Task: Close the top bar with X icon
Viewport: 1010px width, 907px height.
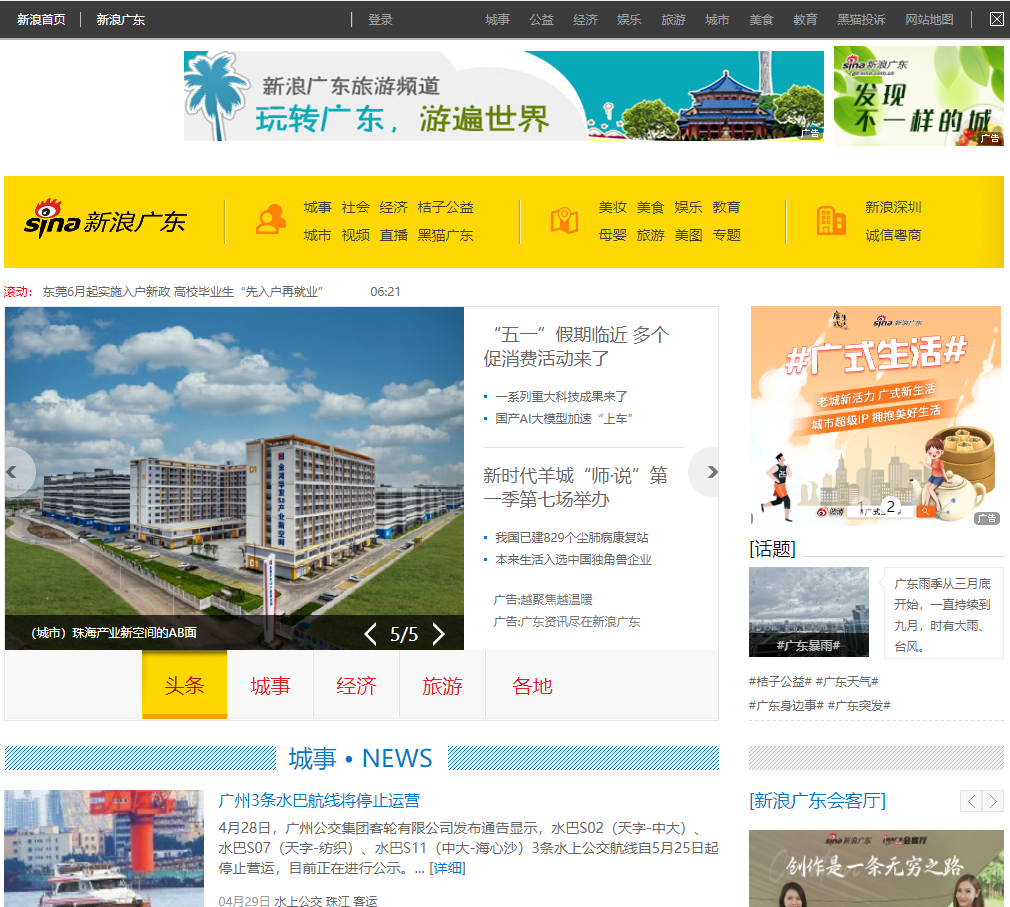Action: (996, 19)
